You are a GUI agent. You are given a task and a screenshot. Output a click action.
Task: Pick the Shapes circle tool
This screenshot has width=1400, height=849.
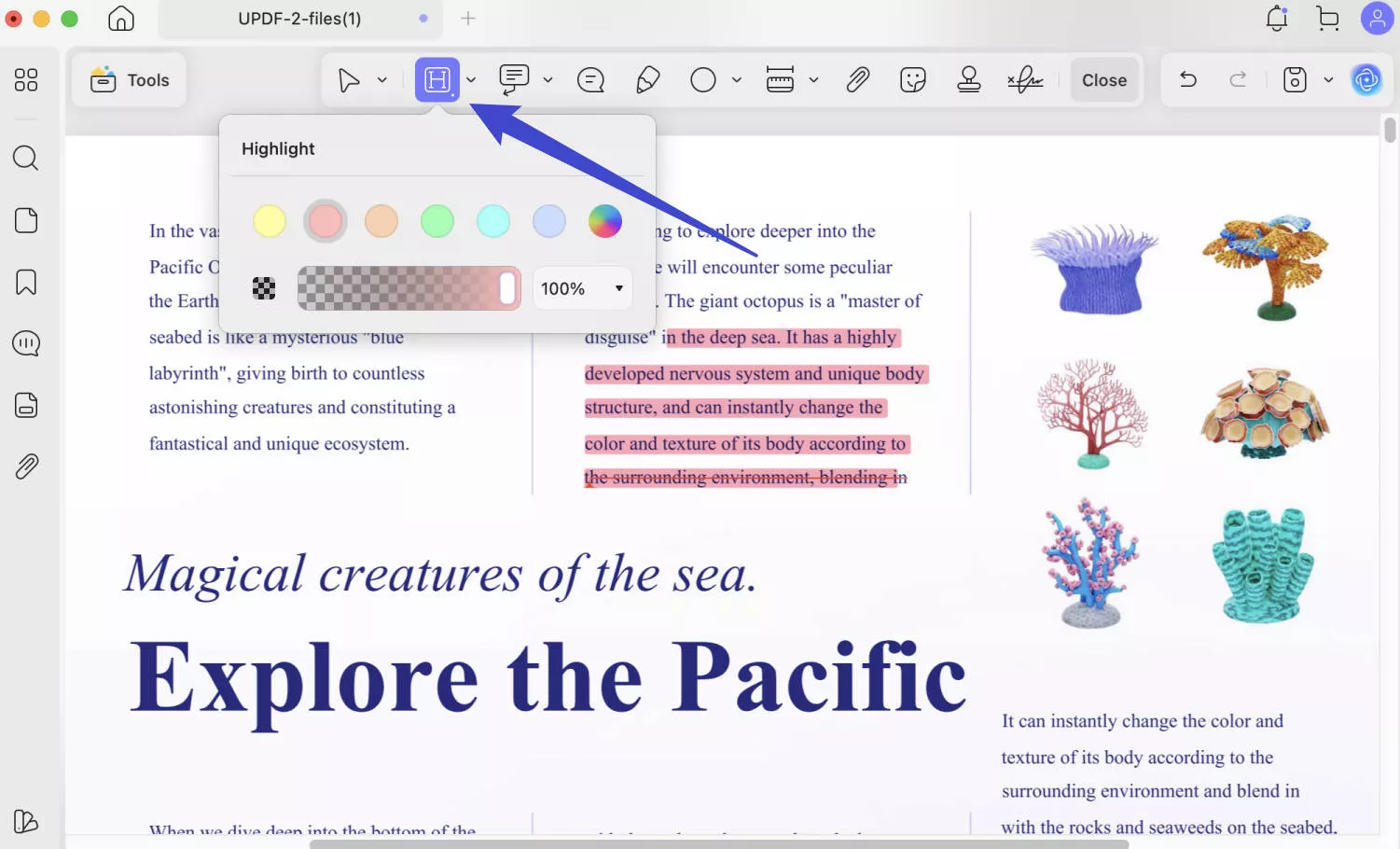pos(703,79)
